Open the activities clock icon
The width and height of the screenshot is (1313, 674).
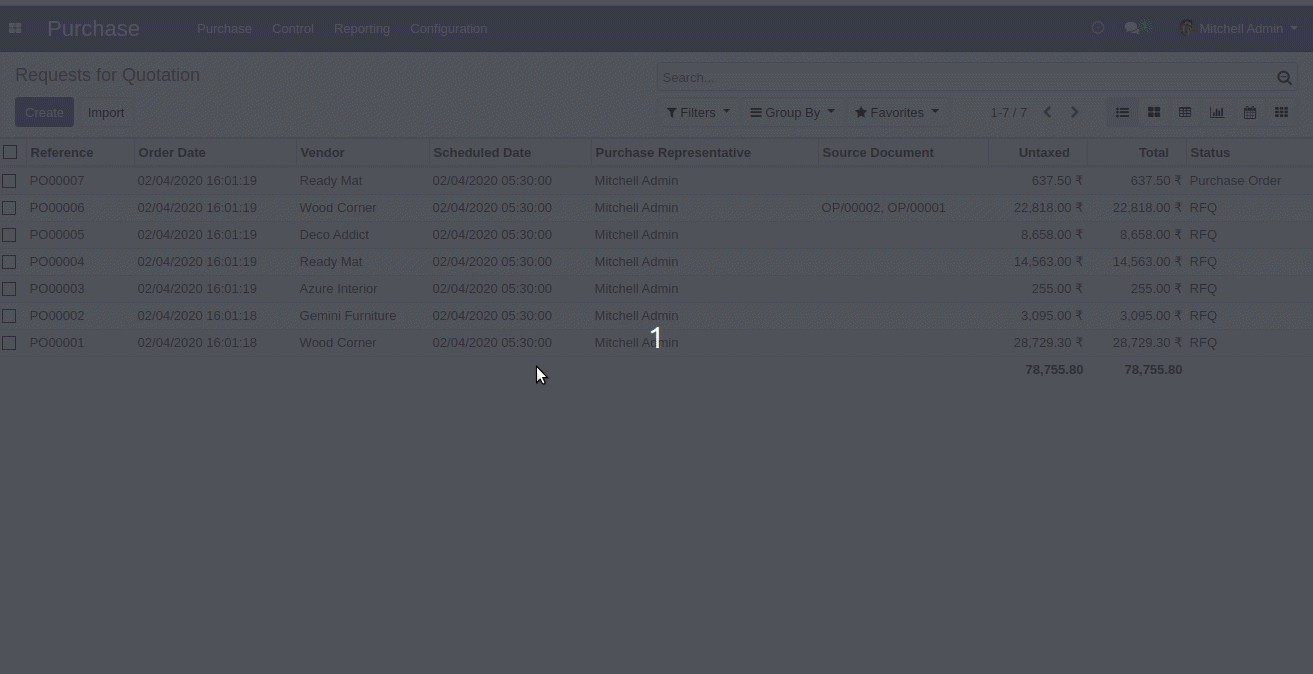click(x=1098, y=28)
